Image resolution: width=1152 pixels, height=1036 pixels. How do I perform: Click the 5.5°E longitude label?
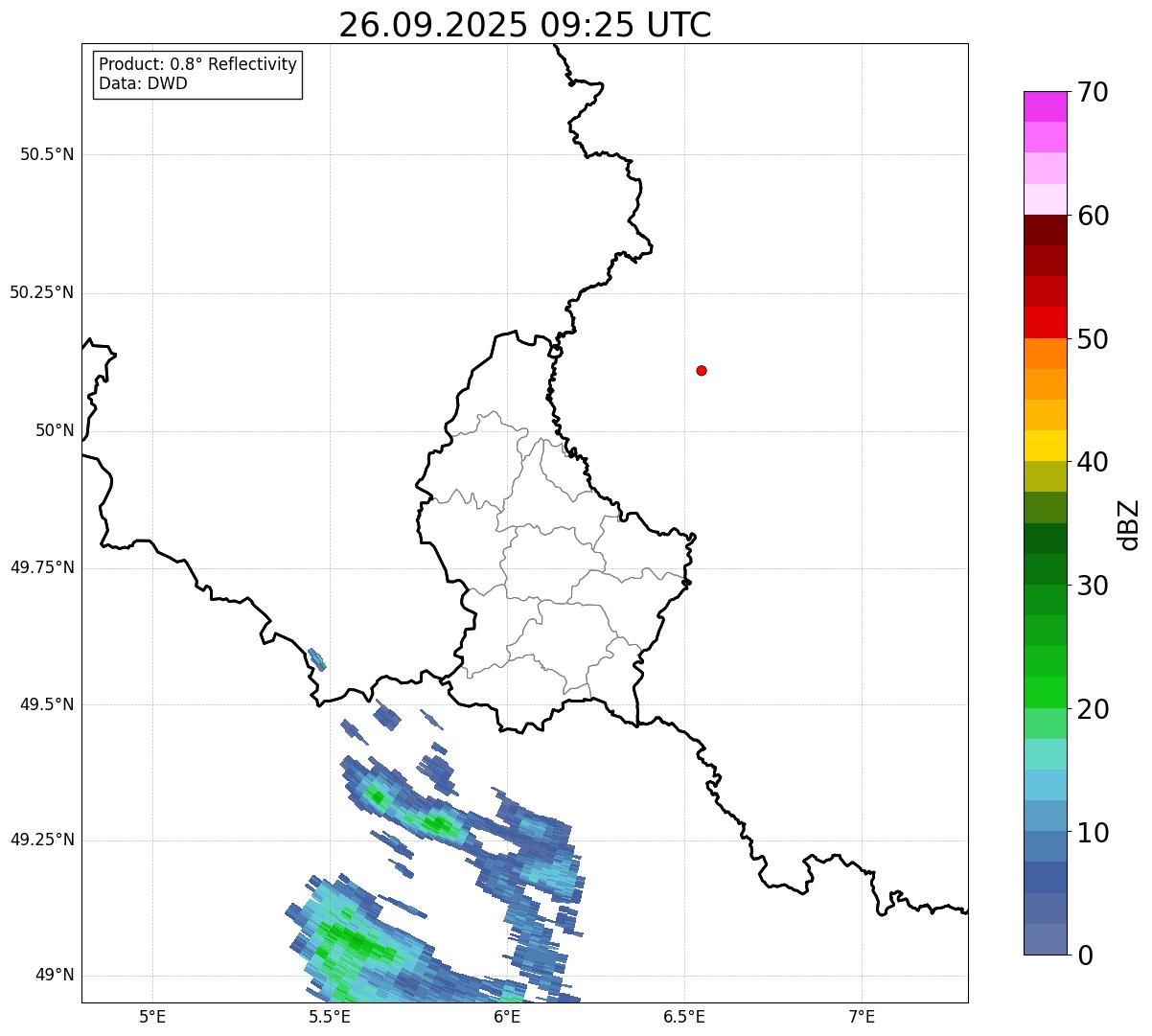click(331, 1016)
